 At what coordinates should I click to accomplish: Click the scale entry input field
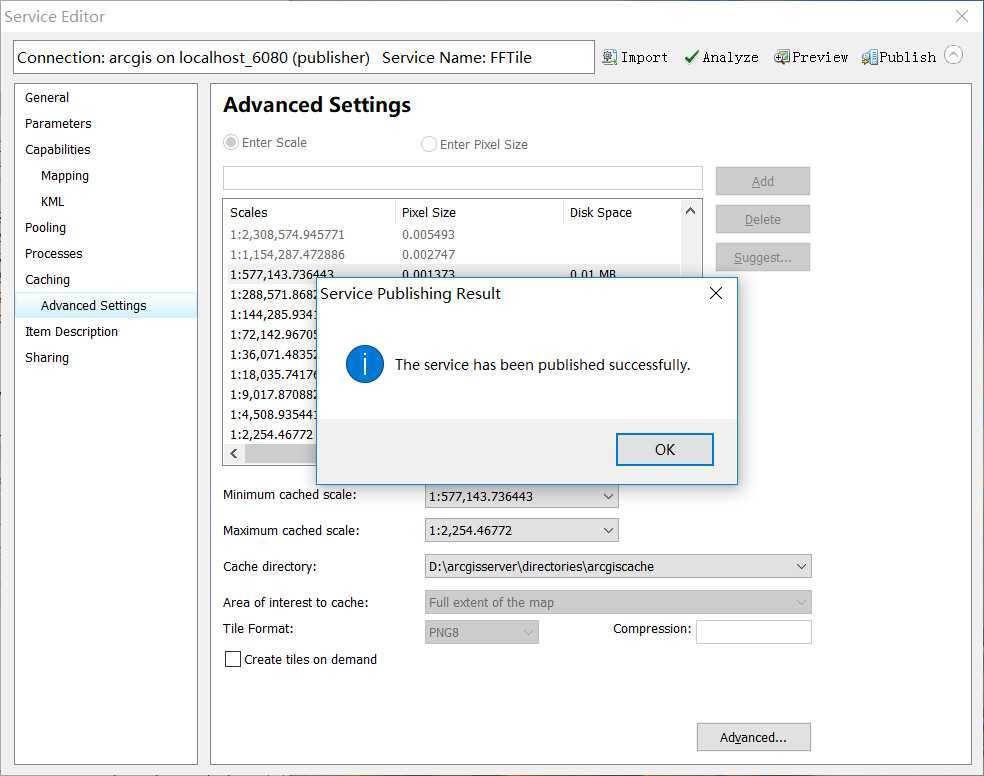[463, 178]
